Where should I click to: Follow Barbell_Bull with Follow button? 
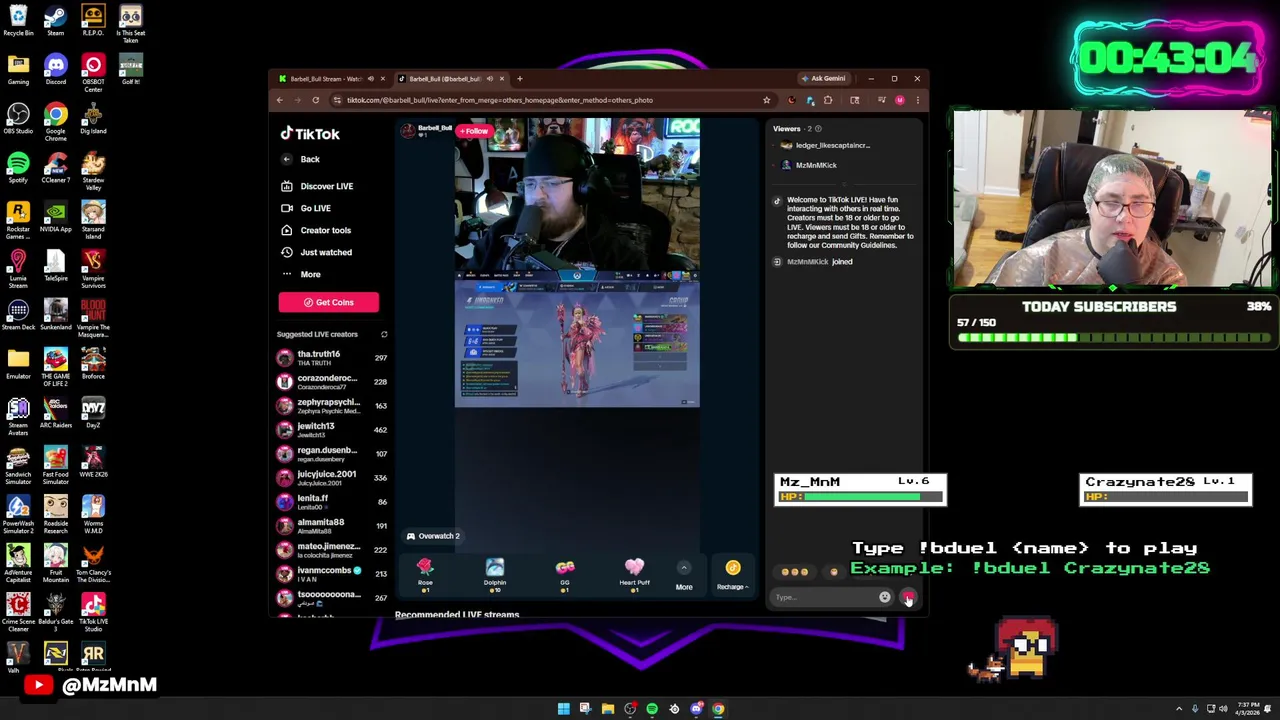click(474, 131)
